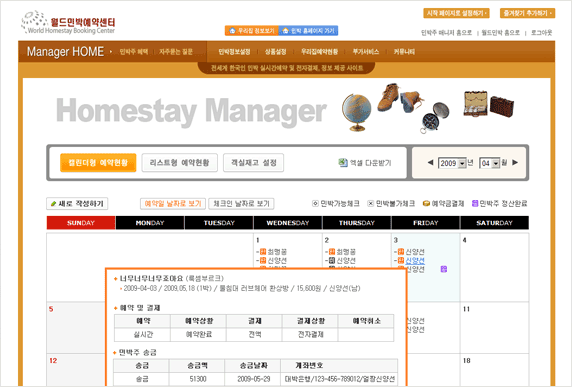Click 예약완료 cell in reservation table
Screen dimensions: 572x387
(x=198, y=334)
